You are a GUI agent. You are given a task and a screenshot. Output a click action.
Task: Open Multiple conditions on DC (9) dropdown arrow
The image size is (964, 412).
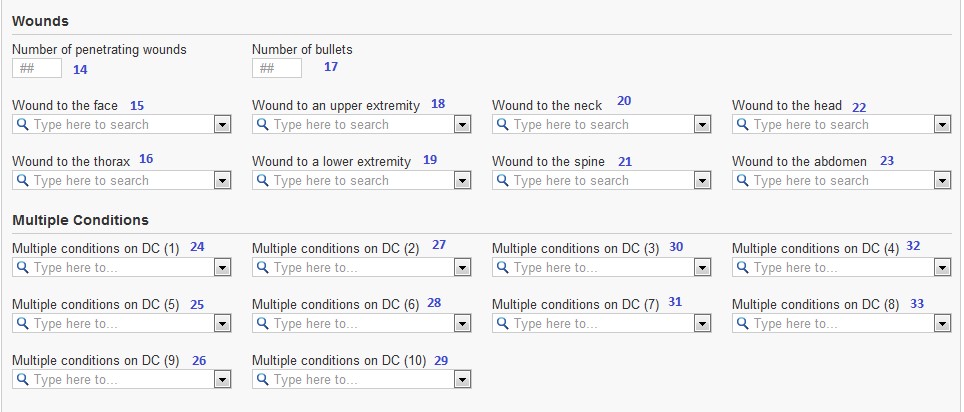[x=222, y=380]
